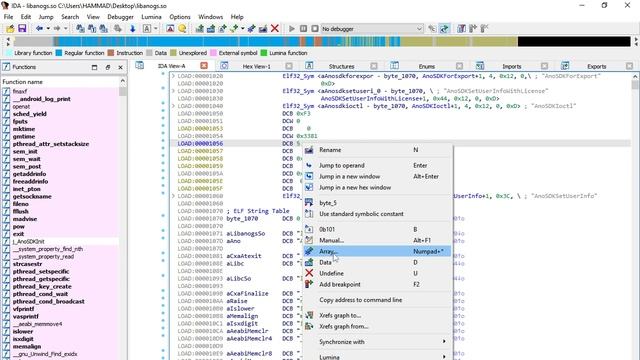Choose Jump in a new hex window
Image resolution: width=640 pixels, height=360 pixels.
pos(378,187)
